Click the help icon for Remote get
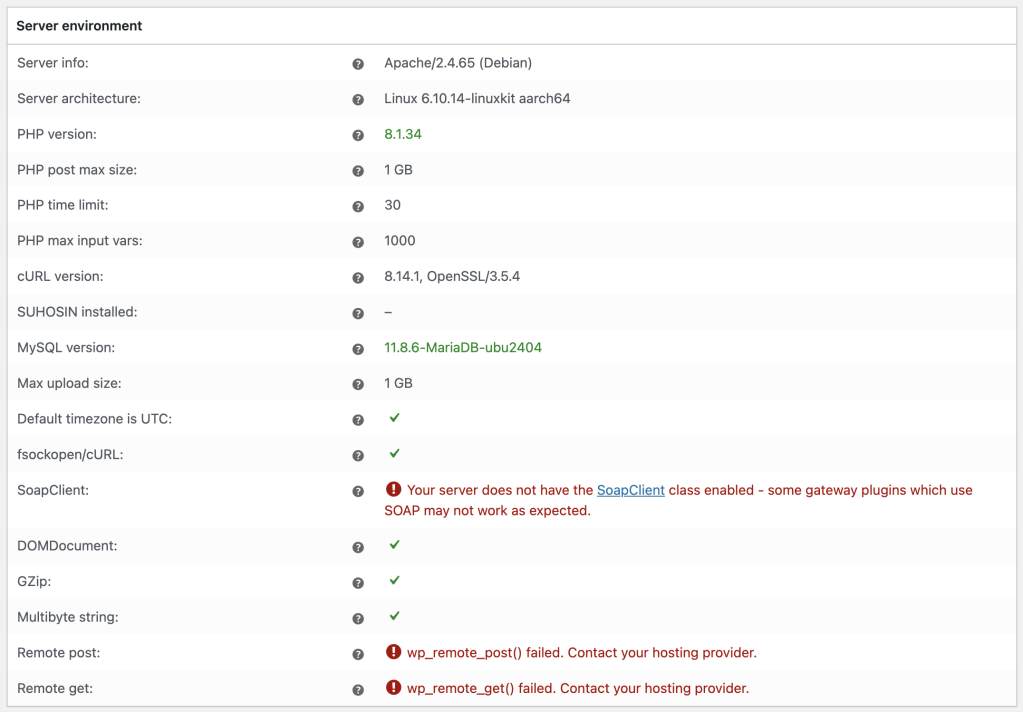The image size is (1023, 712). tap(358, 689)
